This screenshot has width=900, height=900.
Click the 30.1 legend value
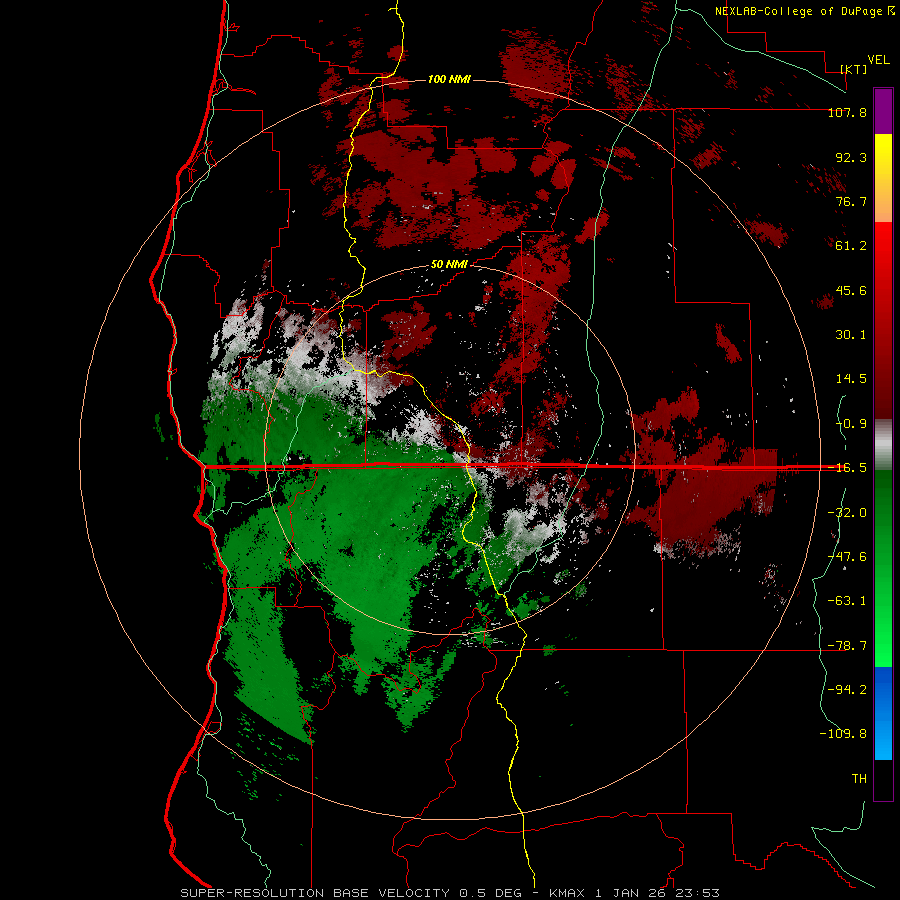pyautogui.click(x=851, y=335)
